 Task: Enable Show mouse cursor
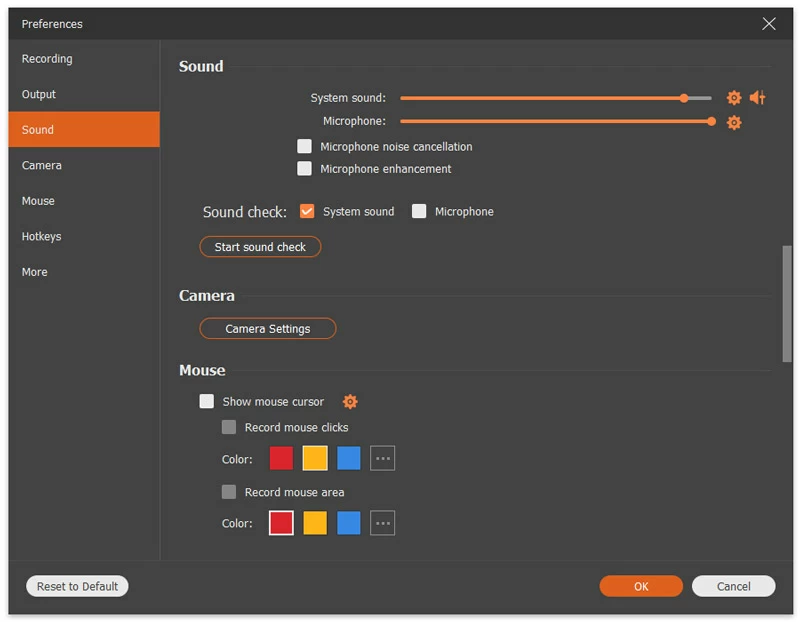(x=207, y=401)
